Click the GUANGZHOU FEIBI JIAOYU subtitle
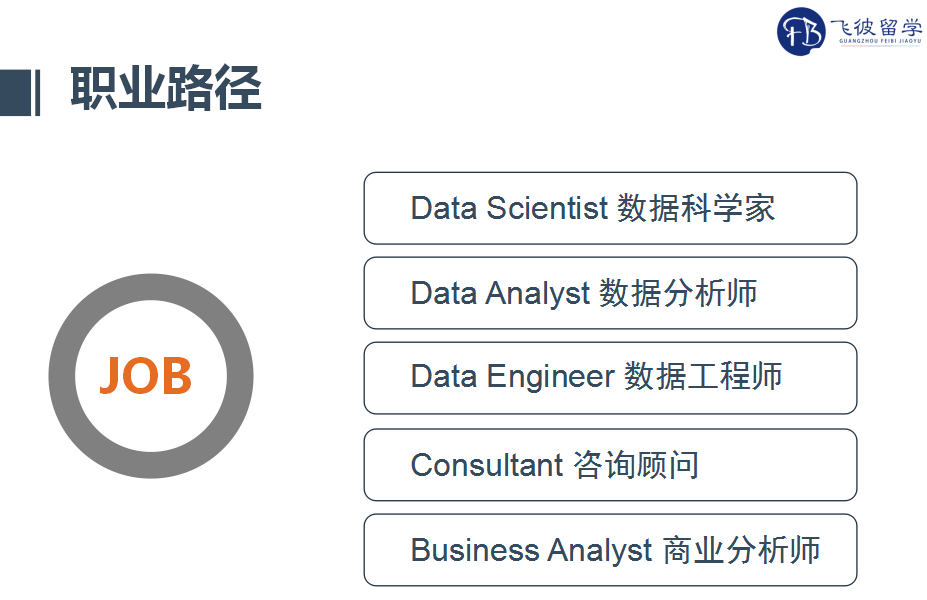The image size is (927, 600). (880, 41)
